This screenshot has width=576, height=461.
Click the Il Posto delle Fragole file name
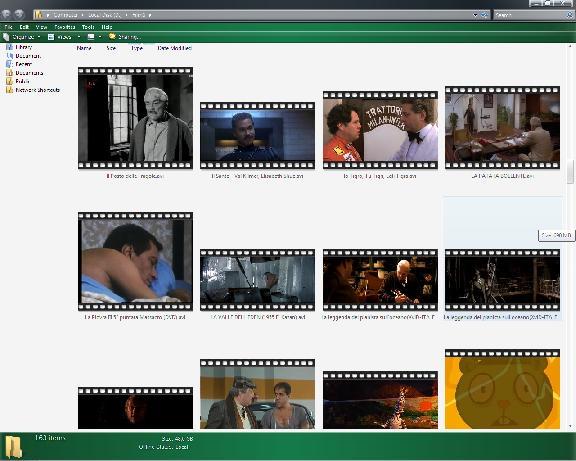[x=135, y=176]
